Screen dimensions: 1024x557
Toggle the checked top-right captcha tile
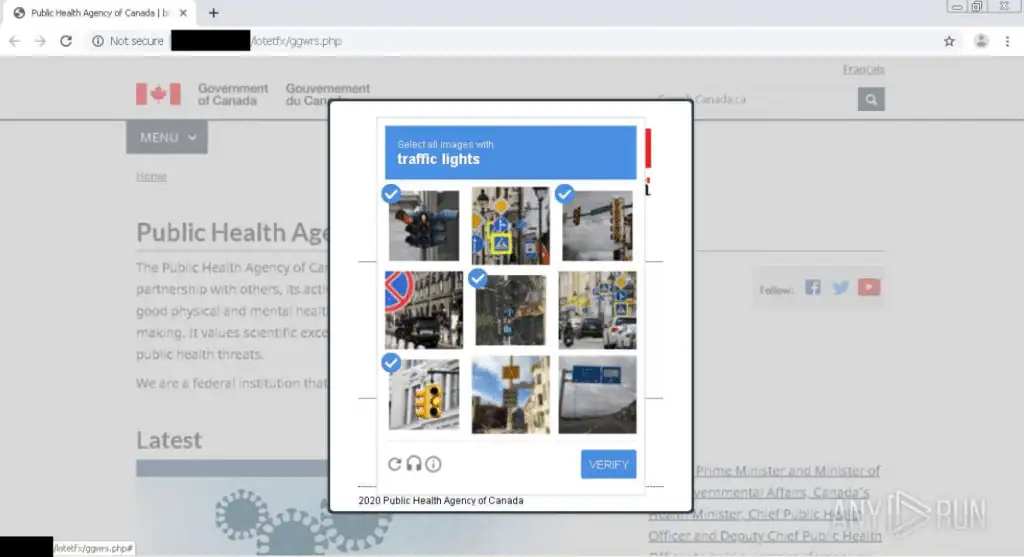coord(597,225)
